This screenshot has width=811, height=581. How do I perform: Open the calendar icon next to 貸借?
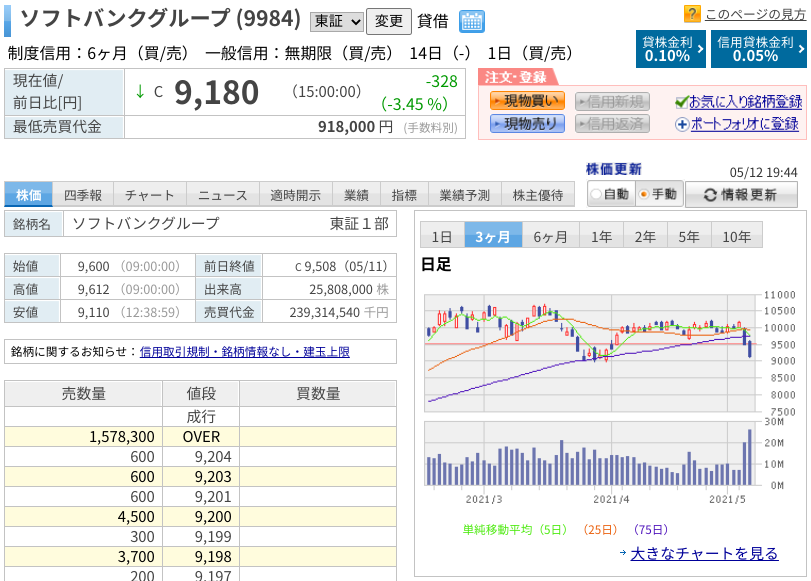click(472, 22)
